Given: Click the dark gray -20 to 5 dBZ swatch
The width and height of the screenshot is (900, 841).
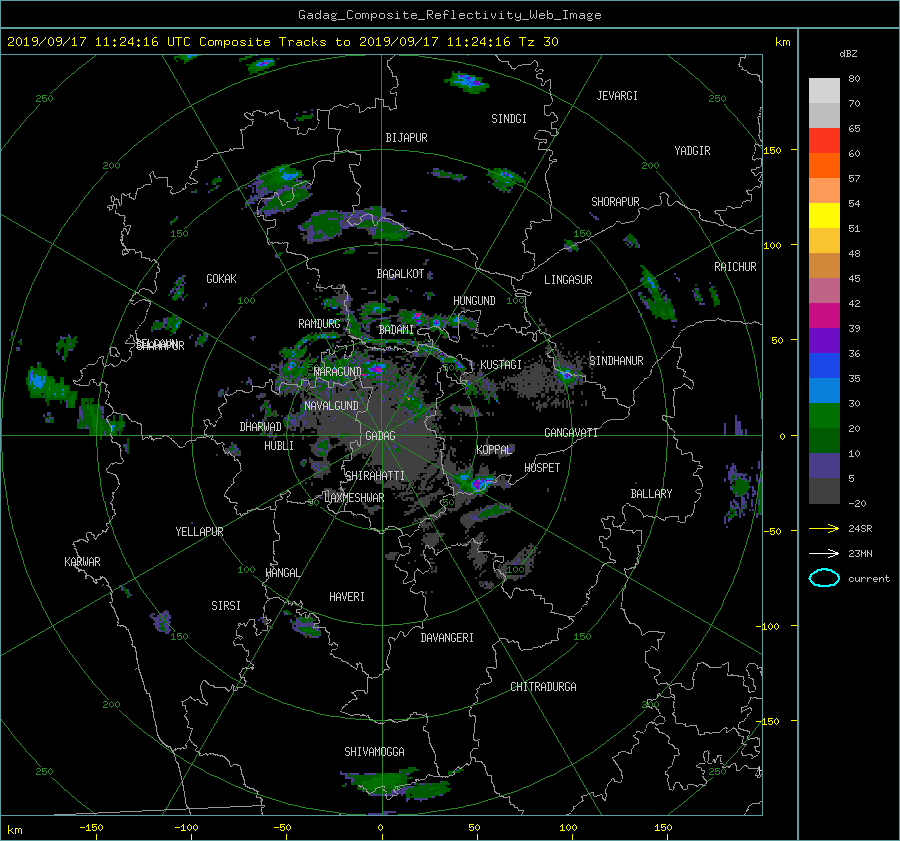Looking at the screenshot, I should point(824,490).
